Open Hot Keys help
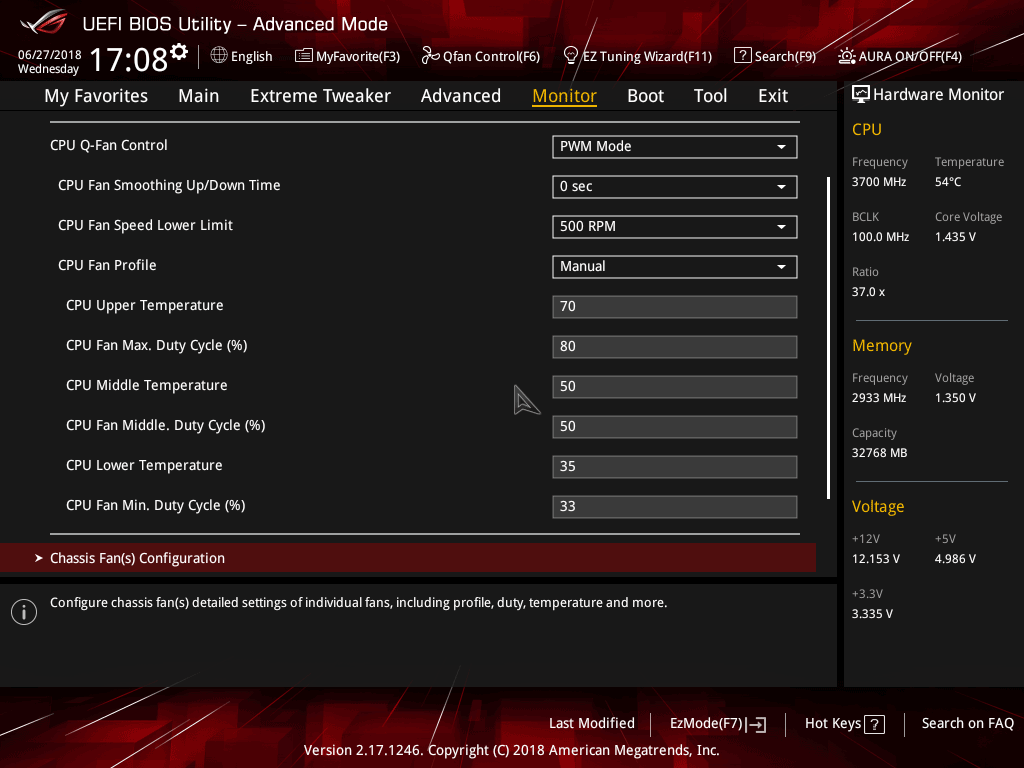Image resolution: width=1024 pixels, height=768 pixels. pos(844,724)
